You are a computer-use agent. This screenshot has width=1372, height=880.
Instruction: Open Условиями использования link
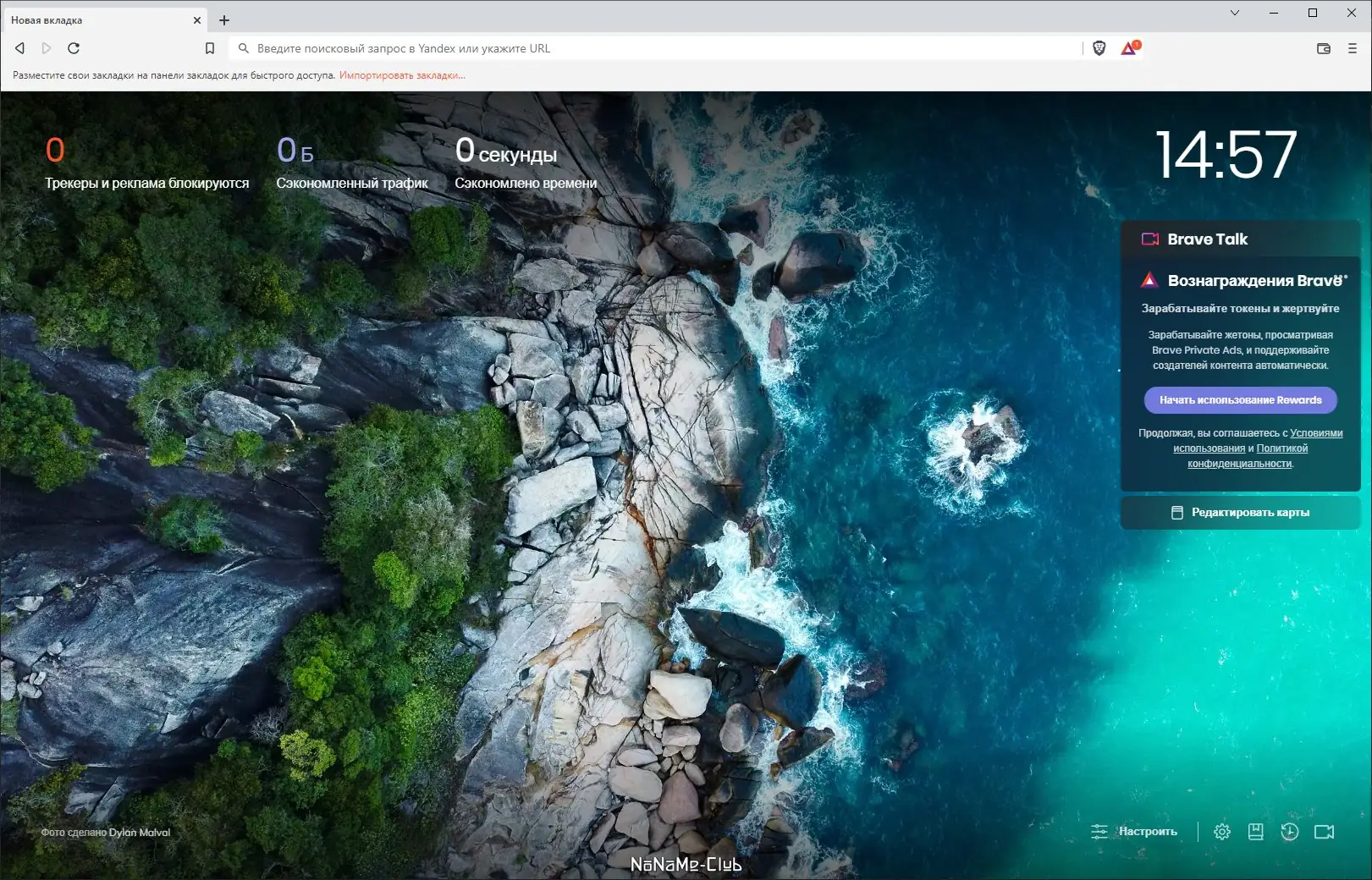pyautogui.click(x=1258, y=441)
